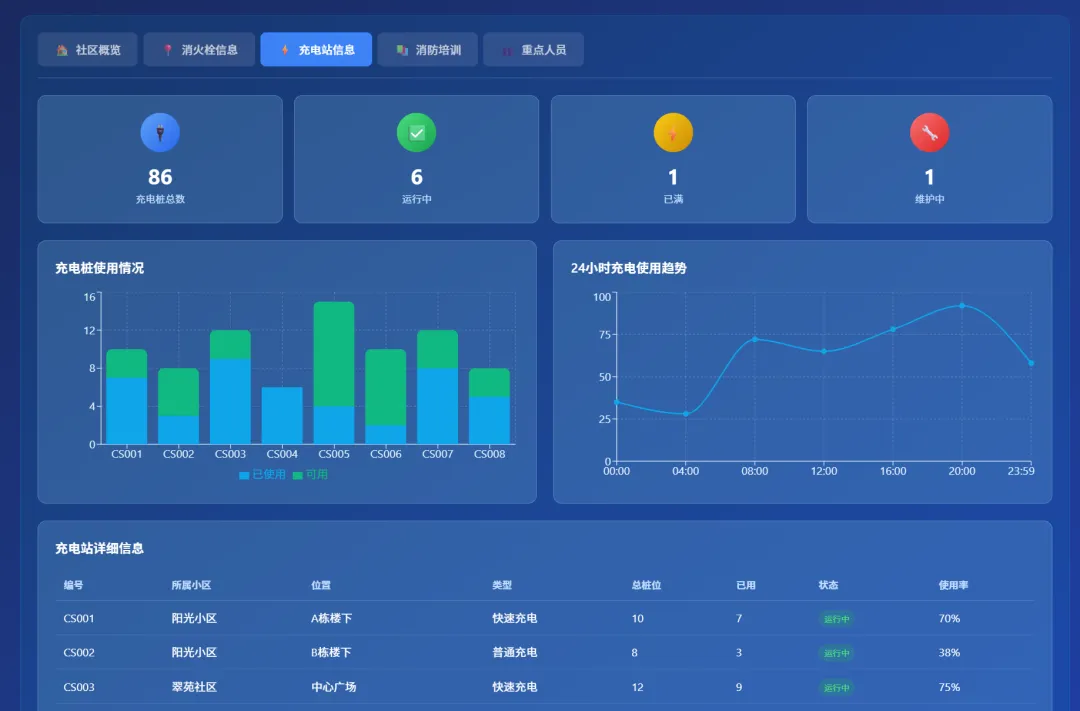Click the 使用率 column header
Screen dimensions: 1080x711
[953, 585]
